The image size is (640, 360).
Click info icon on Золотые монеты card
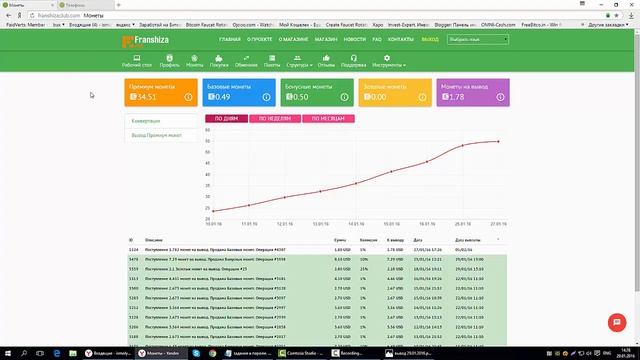(x=422, y=97)
